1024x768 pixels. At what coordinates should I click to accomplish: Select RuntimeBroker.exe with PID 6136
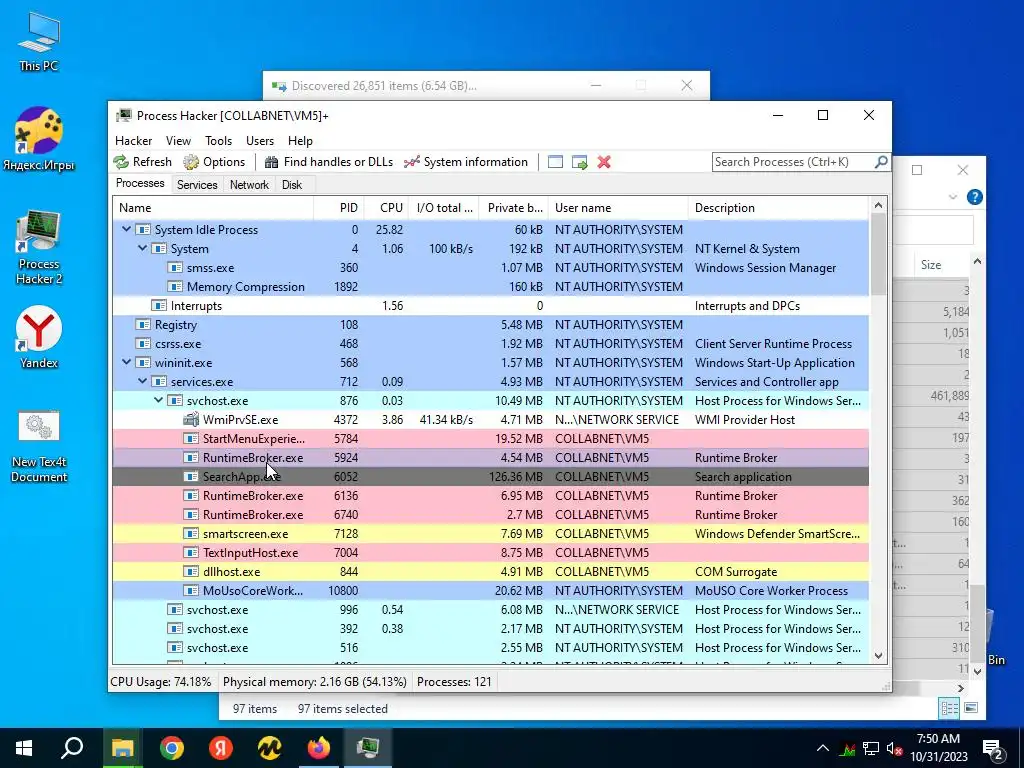point(490,496)
